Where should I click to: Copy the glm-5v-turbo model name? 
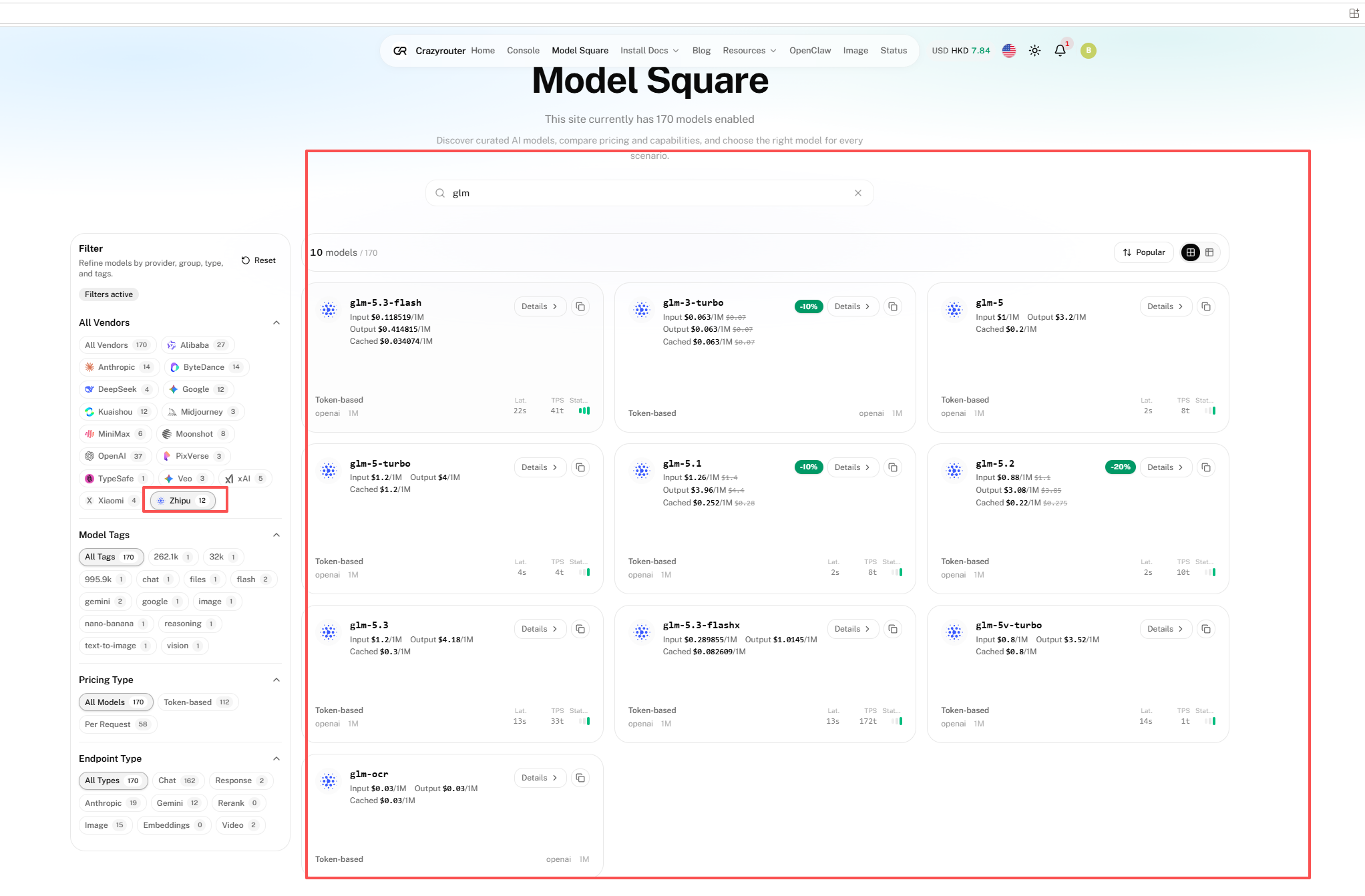[1206, 629]
